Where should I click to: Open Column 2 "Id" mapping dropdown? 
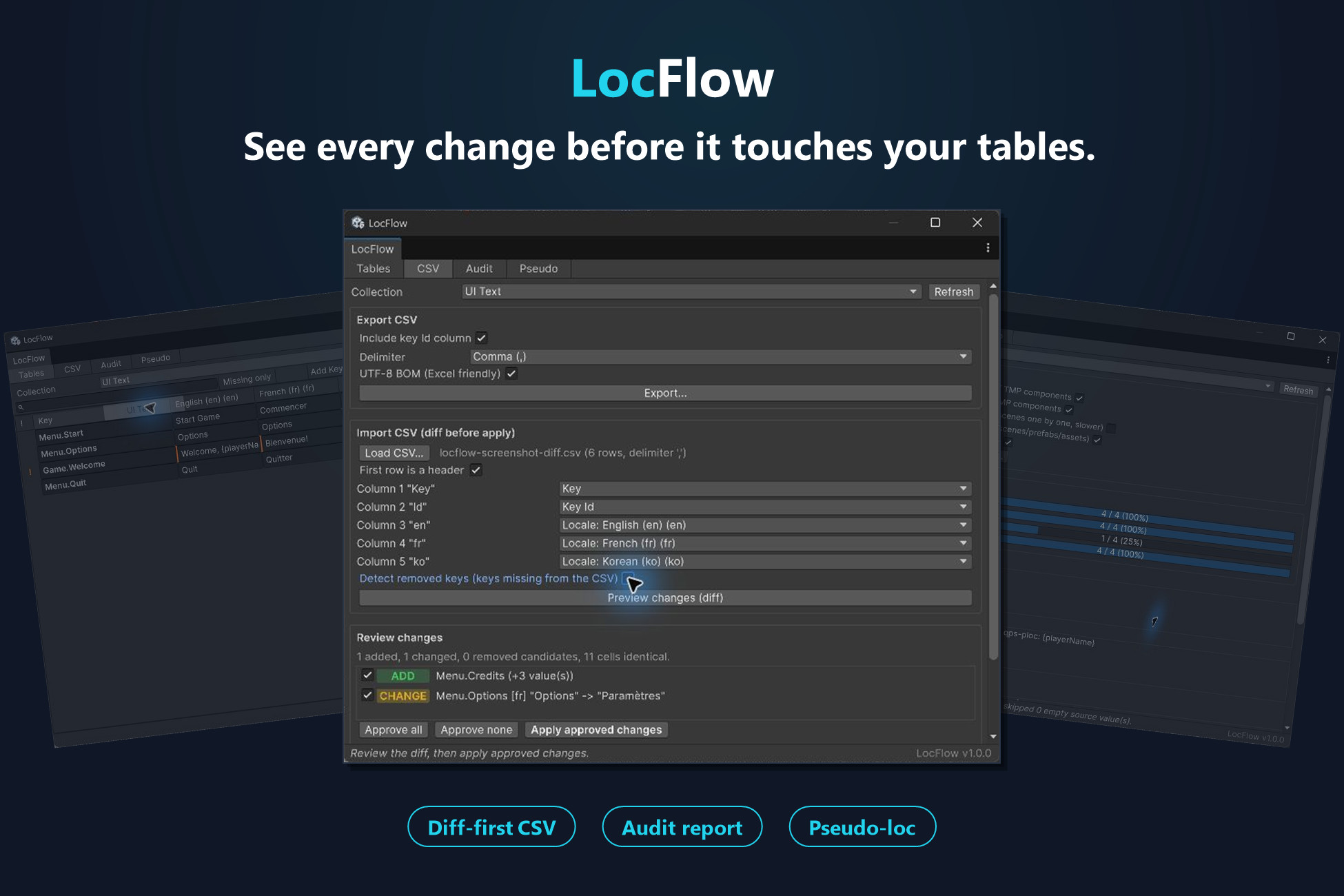point(765,507)
